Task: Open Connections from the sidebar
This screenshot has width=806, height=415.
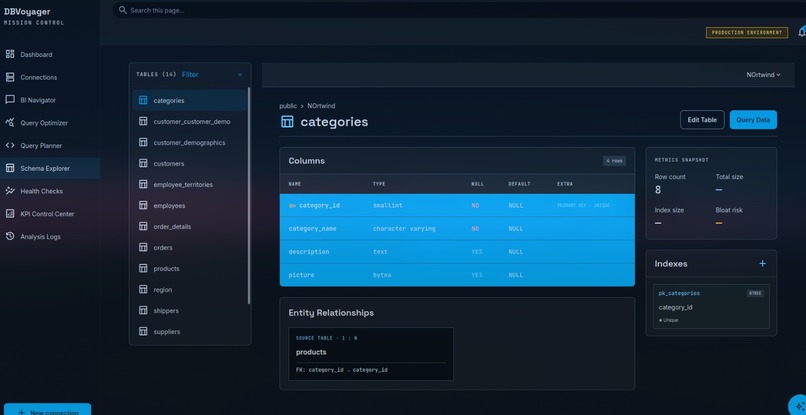Action: [x=49, y=77]
